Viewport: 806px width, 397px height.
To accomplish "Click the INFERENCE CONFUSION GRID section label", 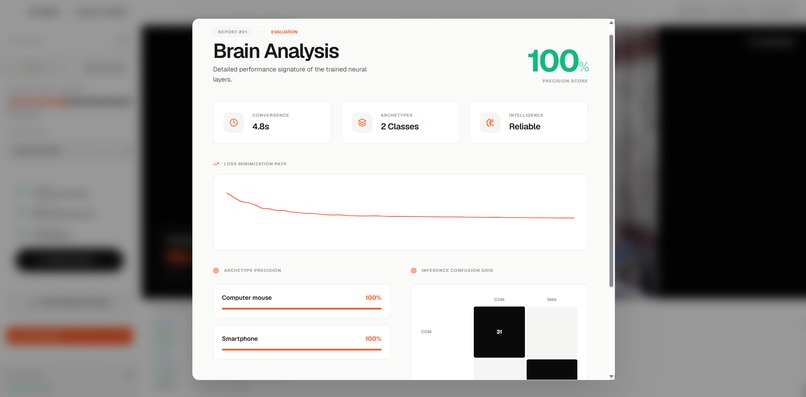I will coord(457,270).
